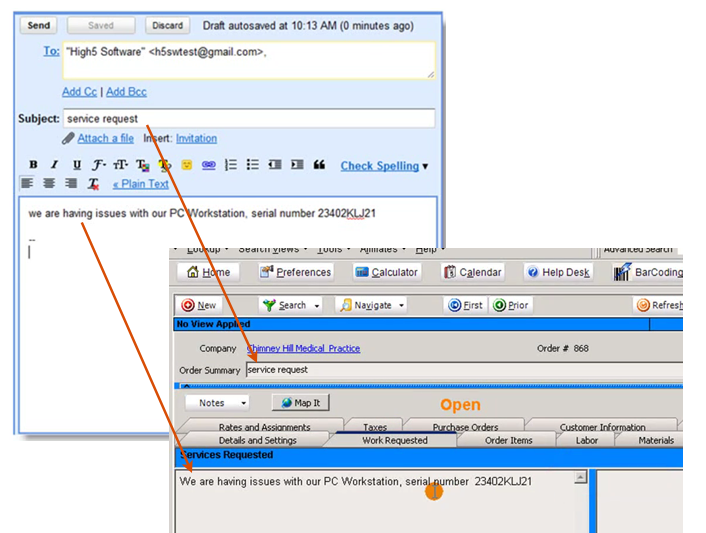Viewport: 706px width, 533px height.
Task: Insert an emoticon into the email
Action: (x=186, y=165)
